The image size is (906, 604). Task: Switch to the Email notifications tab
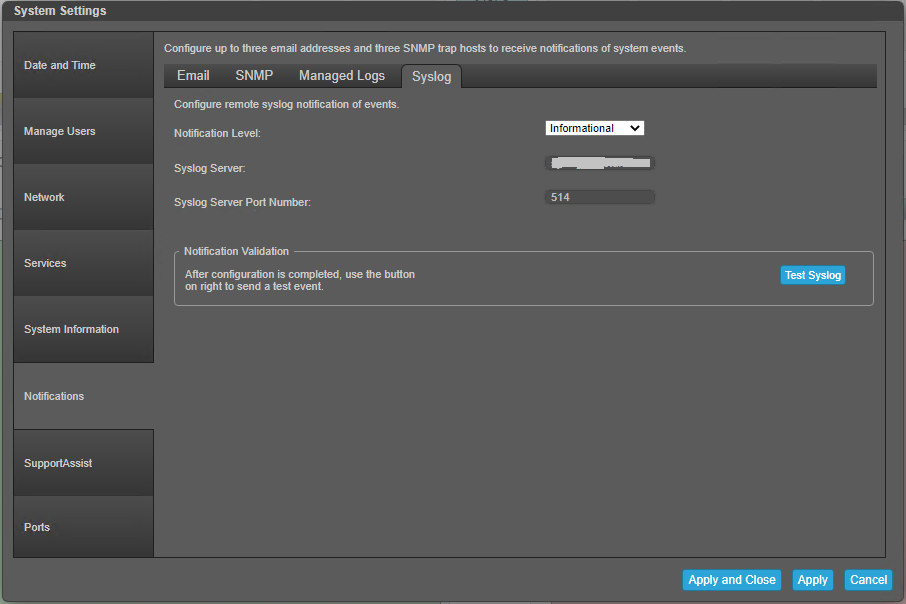pos(193,76)
